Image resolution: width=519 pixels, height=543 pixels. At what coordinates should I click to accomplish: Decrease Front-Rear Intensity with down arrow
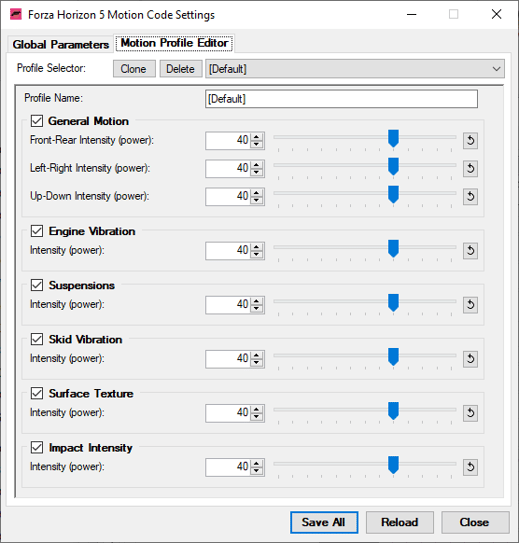coord(256,144)
